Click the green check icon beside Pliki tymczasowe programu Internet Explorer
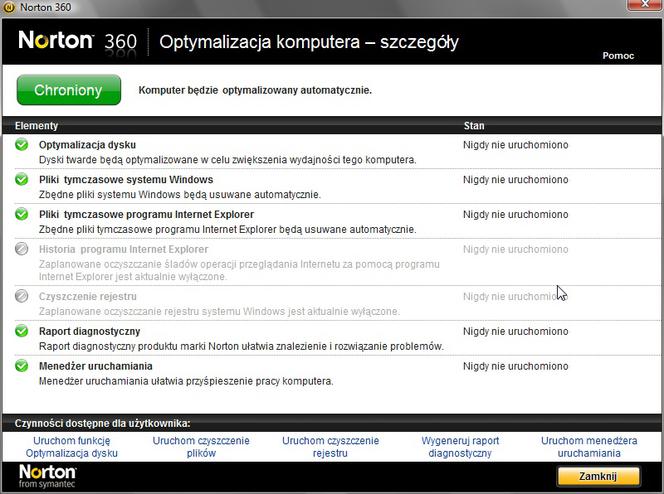Viewport: 664px width, 494px height. [x=22, y=214]
